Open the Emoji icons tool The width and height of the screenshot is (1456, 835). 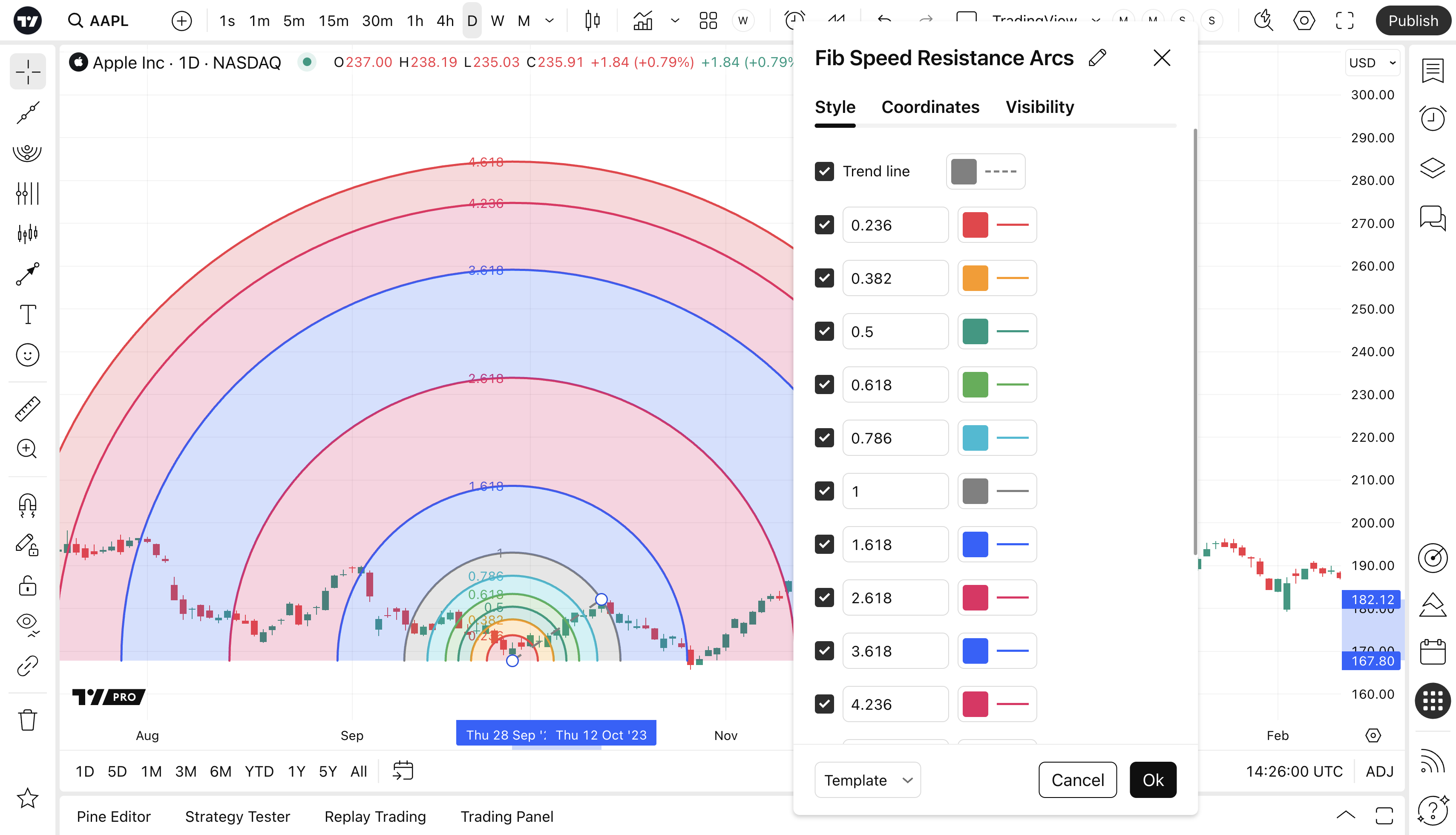pos(27,355)
